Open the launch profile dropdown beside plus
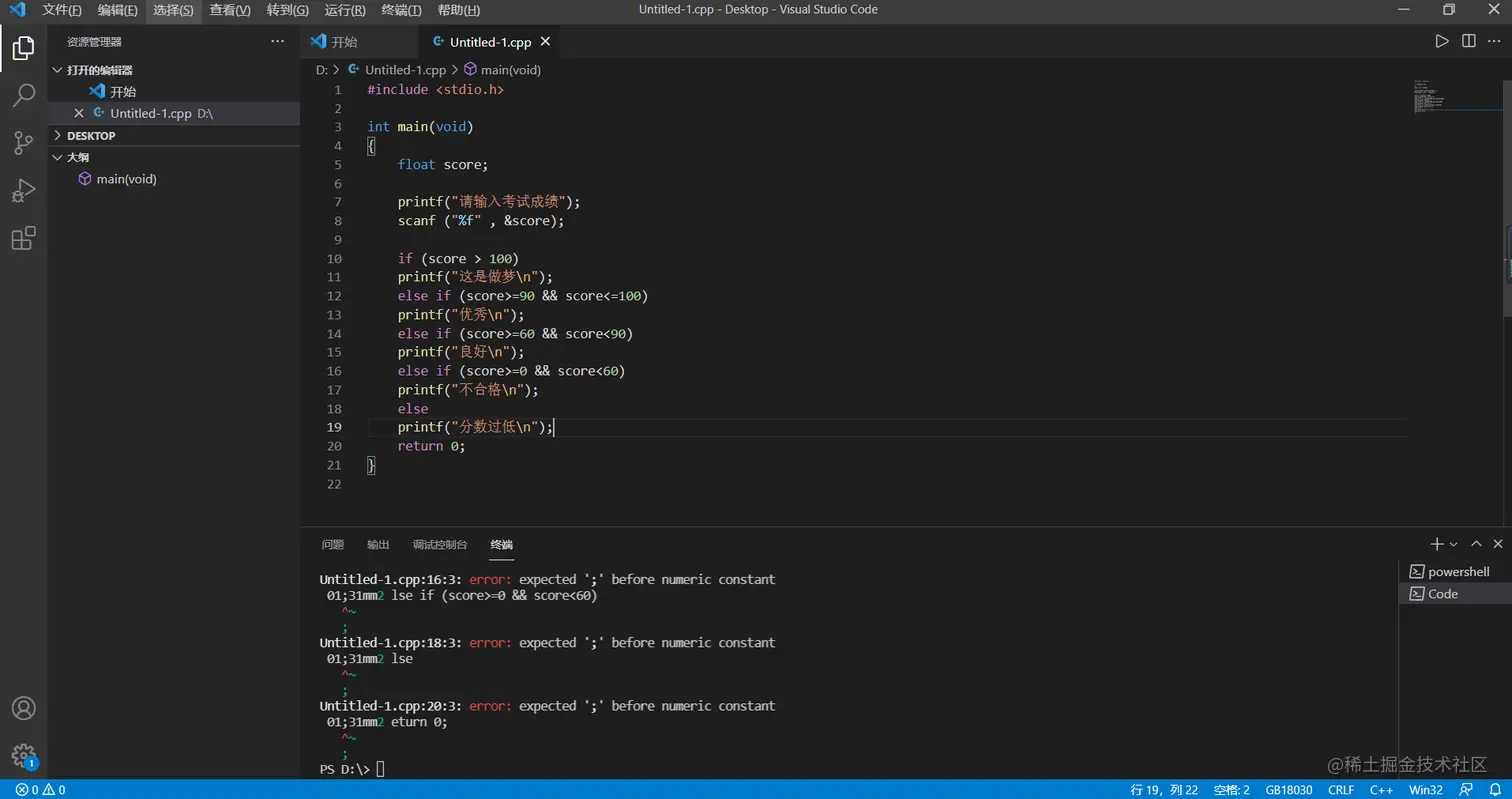Screen dimensions: 1512x799 point(1454,544)
